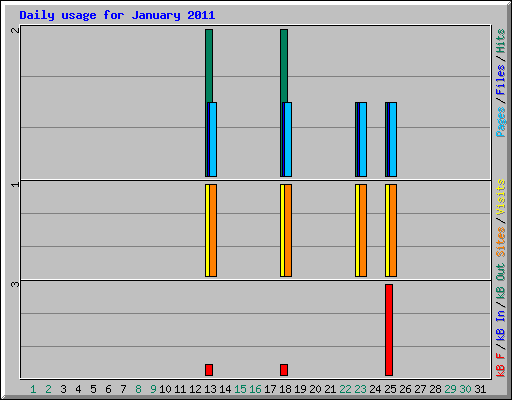The height and width of the screenshot is (400, 512).
Task: Click the yellow Visits bar for day 18
Action: [282, 230]
